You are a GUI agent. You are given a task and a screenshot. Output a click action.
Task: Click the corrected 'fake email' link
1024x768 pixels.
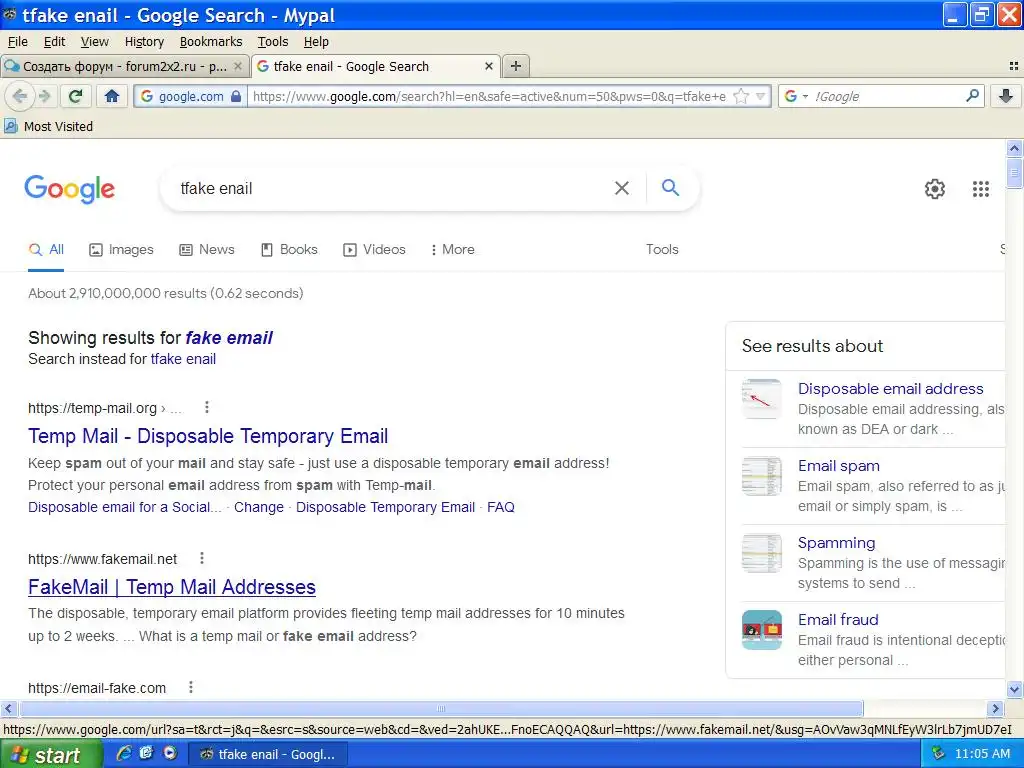click(x=229, y=338)
